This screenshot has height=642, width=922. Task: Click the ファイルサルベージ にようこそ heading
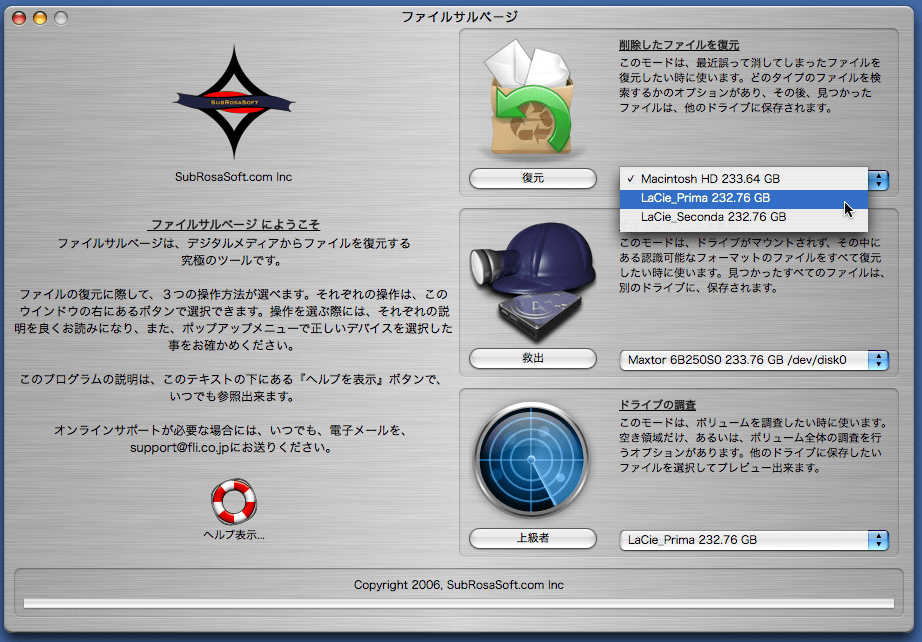click(233, 225)
